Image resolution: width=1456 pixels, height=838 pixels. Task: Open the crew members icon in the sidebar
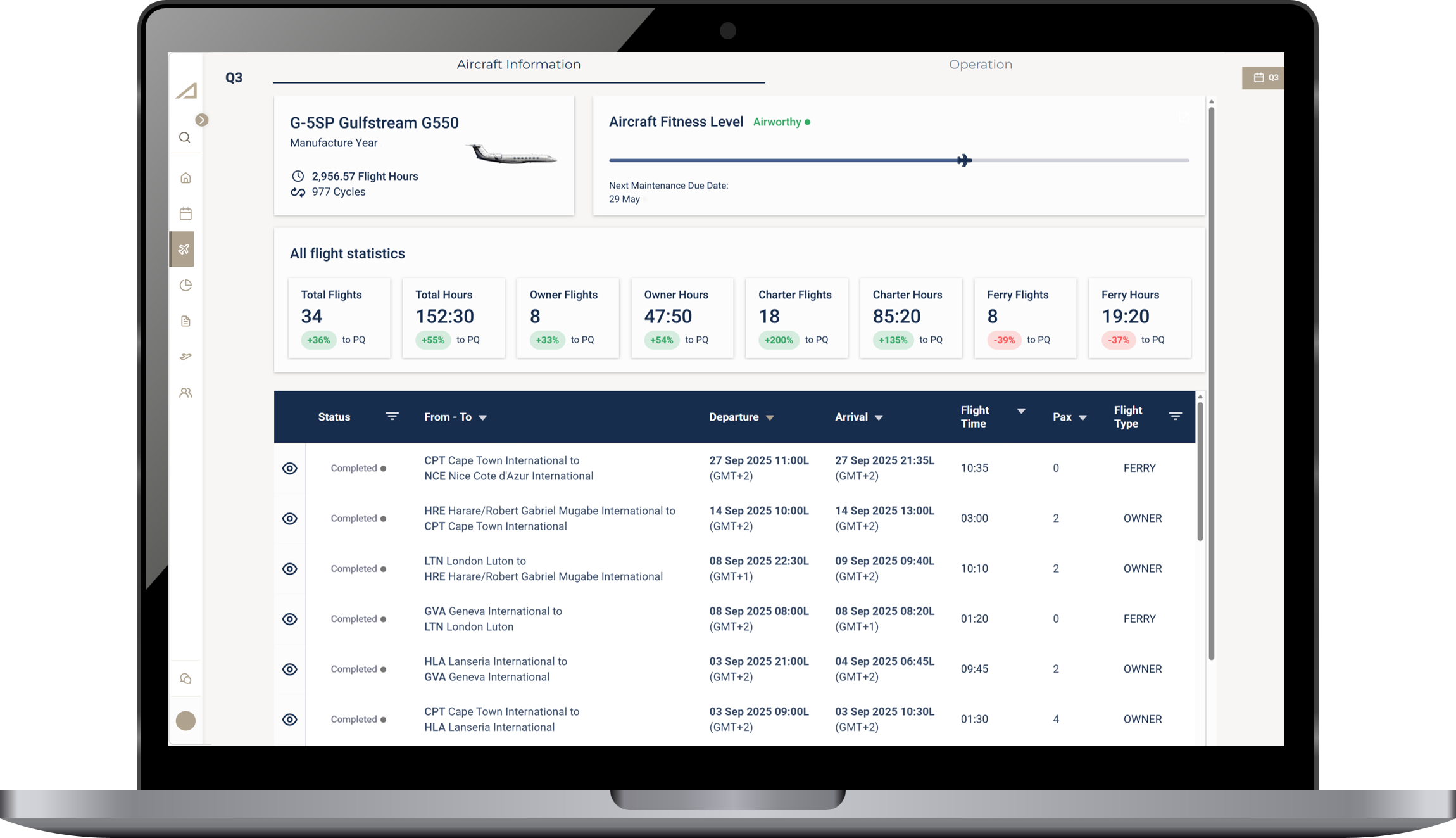[x=185, y=393]
